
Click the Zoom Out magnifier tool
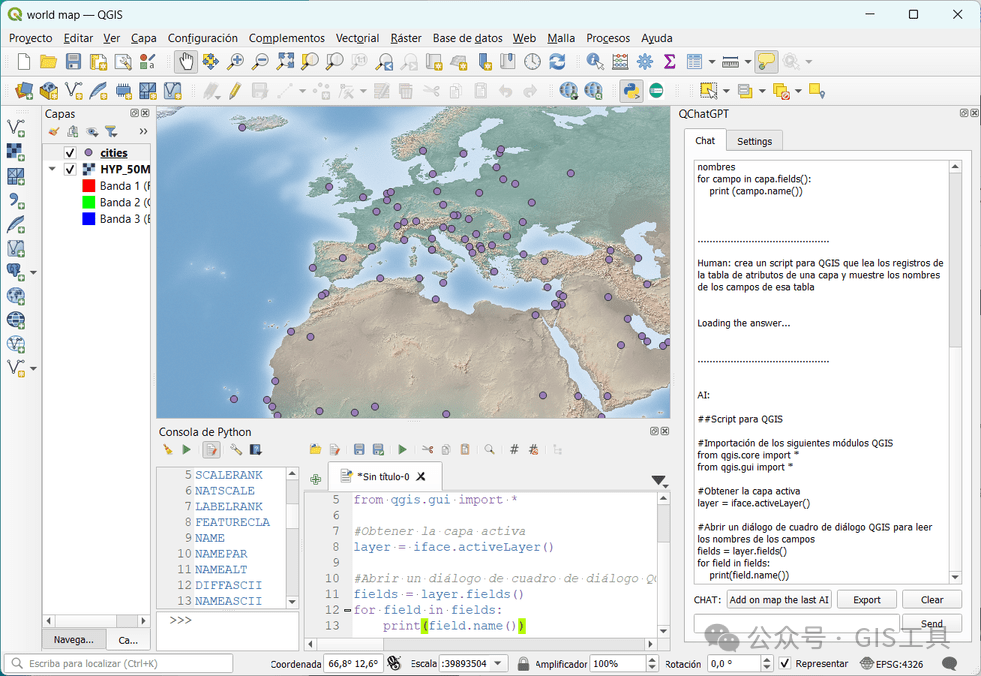(260, 61)
